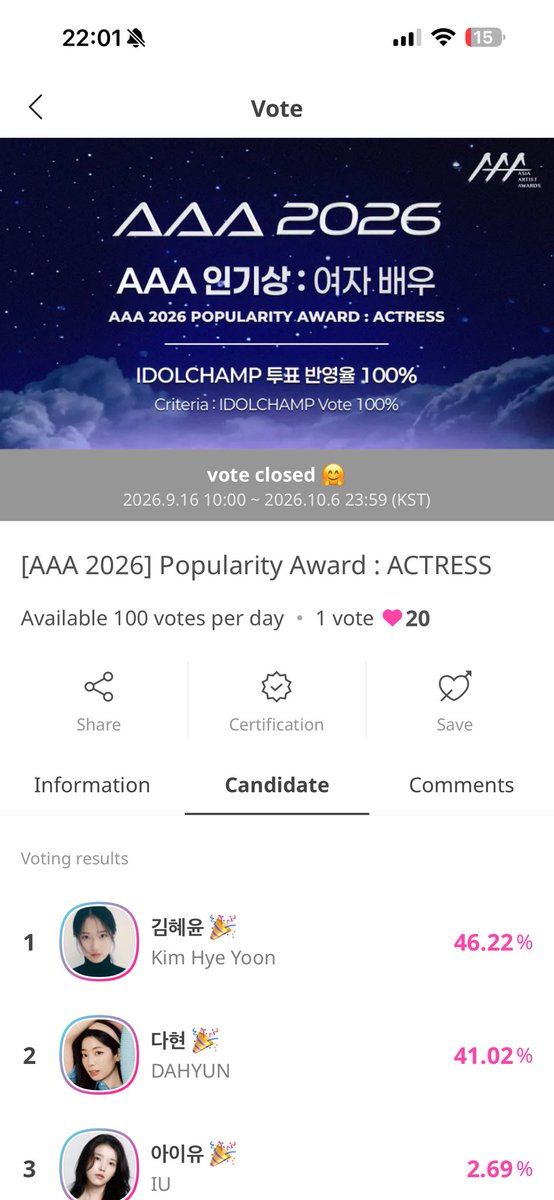The width and height of the screenshot is (554, 1200).
Task: Tap the 46.22% result for Kim Hye Yoon
Action: pos(493,942)
